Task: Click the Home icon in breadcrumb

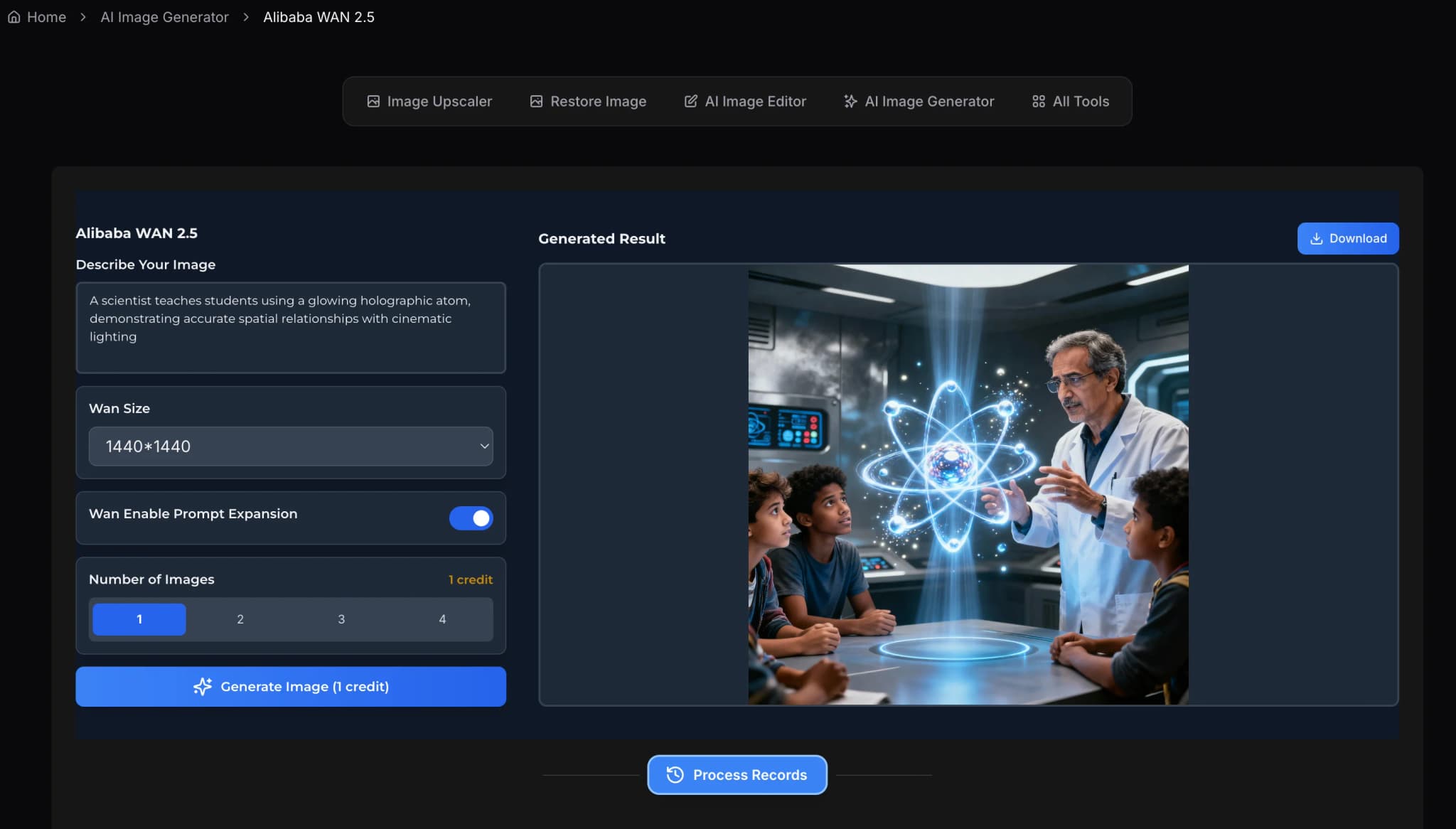Action: point(14,17)
